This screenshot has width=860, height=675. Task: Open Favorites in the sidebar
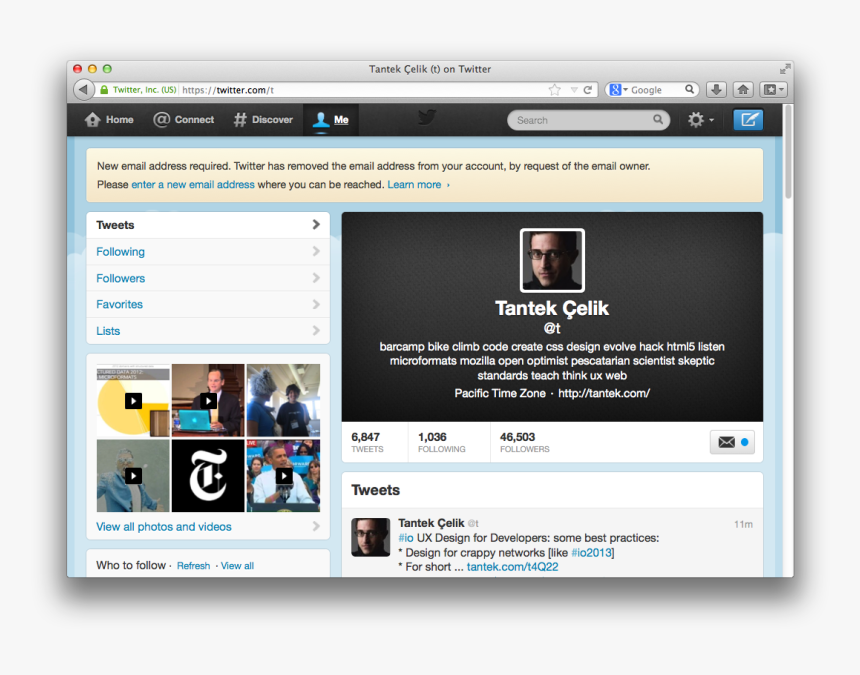[x=208, y=304]
